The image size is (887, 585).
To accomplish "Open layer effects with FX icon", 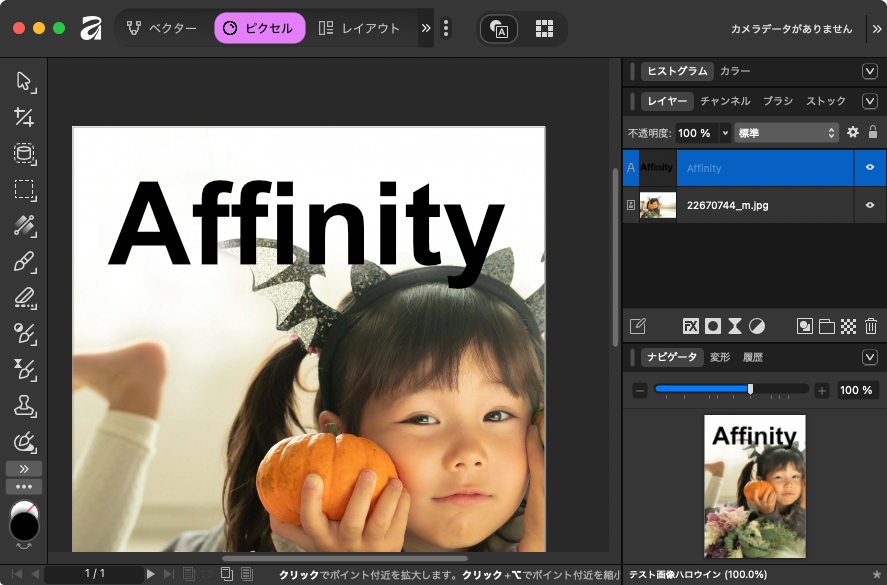I will click(x=690, y=326).
